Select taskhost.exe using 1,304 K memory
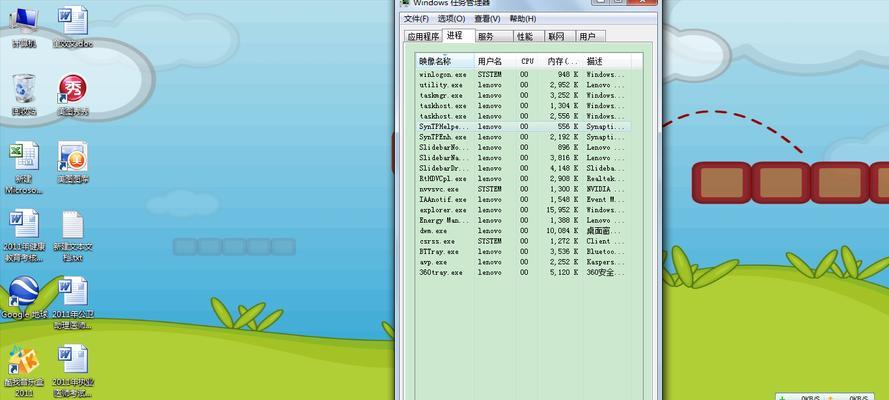Viewport: 889px width, 400px height. (x=523, y=105)
